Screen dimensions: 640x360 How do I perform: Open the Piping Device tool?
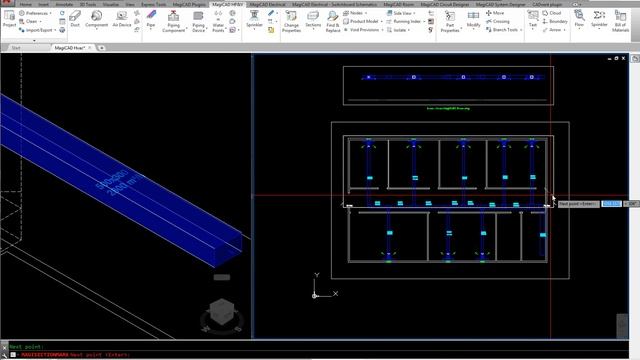pyautogui.click(x=198, y=21)
